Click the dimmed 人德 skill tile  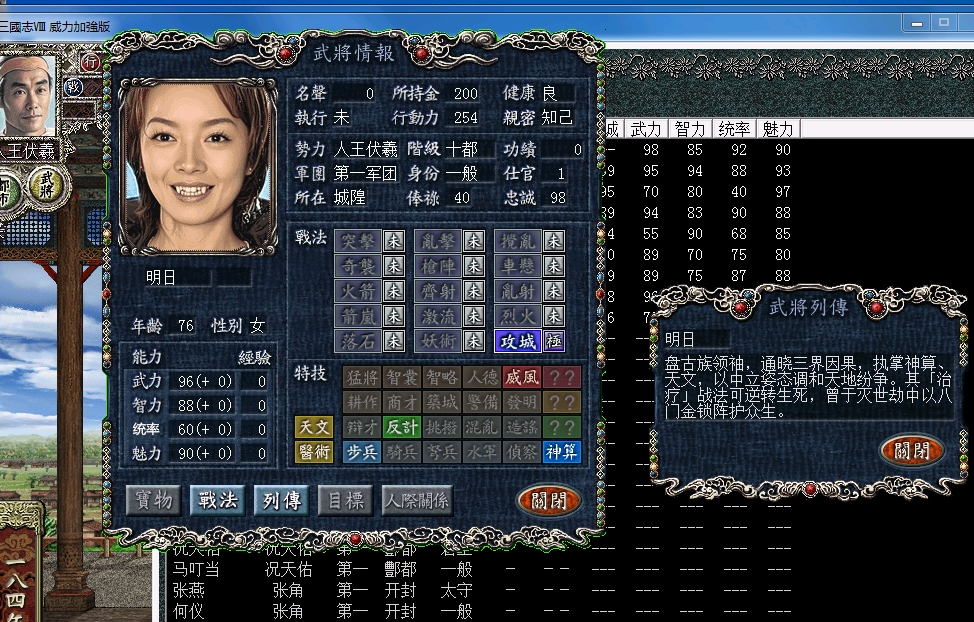pyautogui.click(x=482, y=377)
